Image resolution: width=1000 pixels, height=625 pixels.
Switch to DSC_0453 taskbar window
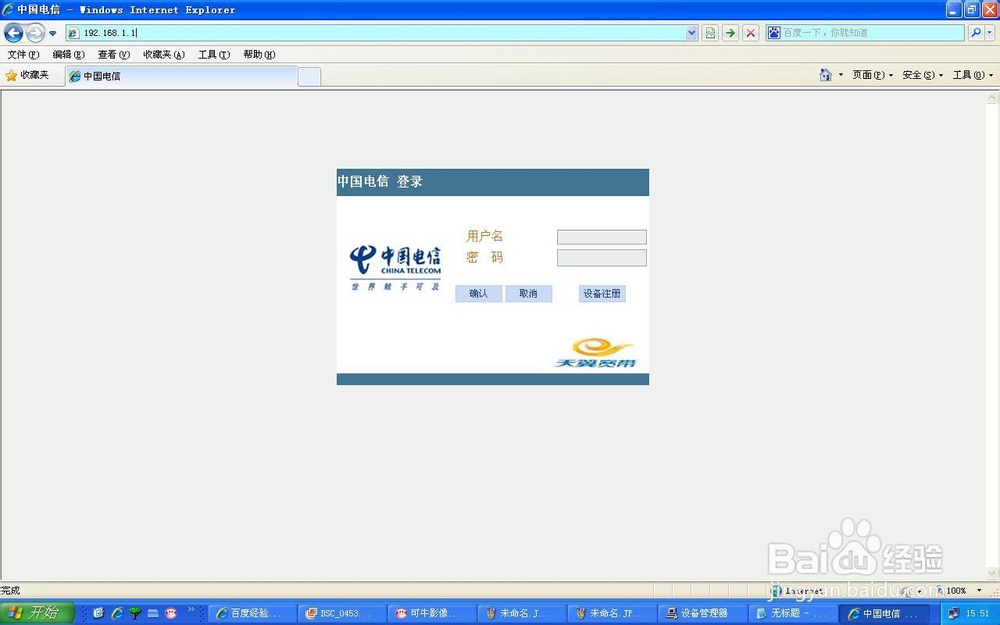342,614
